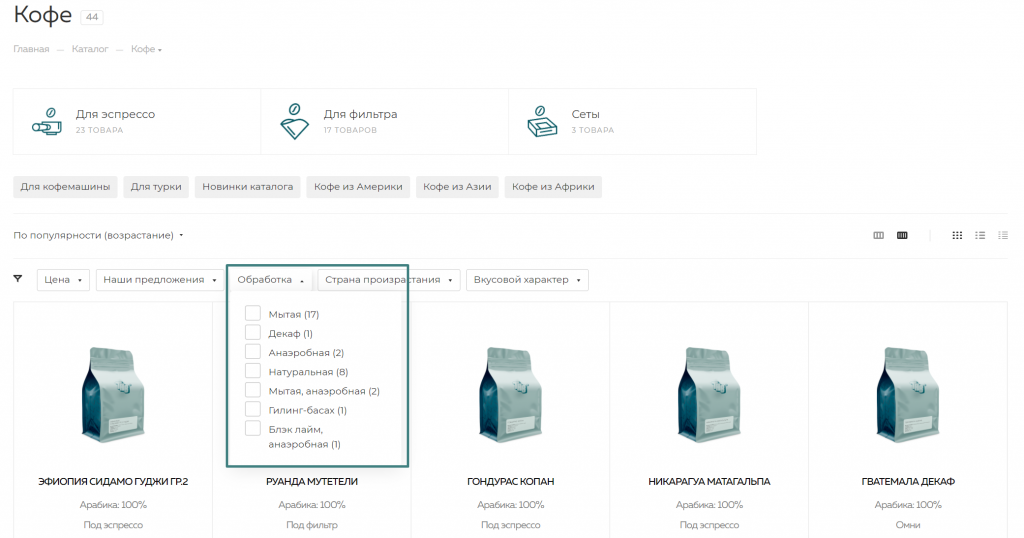
Task: Open the Вкусовой характер filter
Action: (526, 280)
